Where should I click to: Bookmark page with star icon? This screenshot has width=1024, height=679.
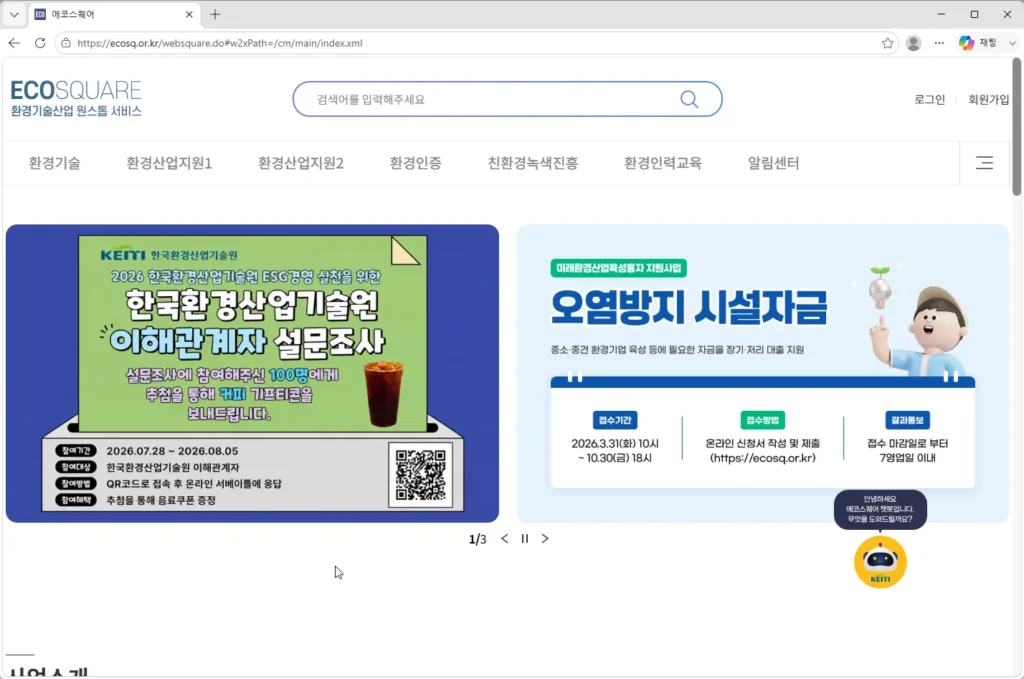pos(887,43)
